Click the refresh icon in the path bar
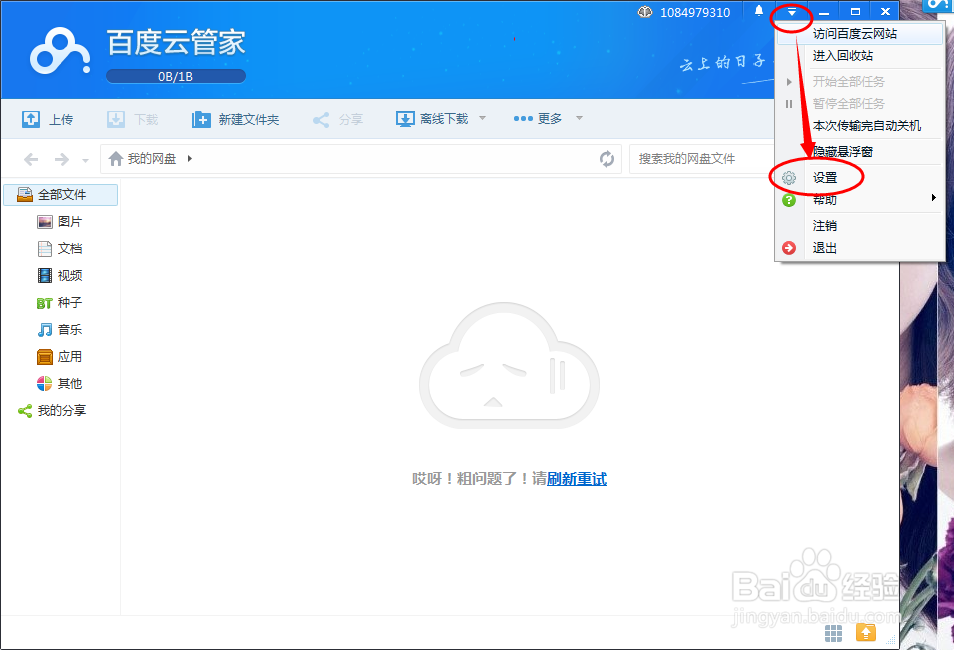This screenshot has width=954, height=650. [x=607, y=159]
